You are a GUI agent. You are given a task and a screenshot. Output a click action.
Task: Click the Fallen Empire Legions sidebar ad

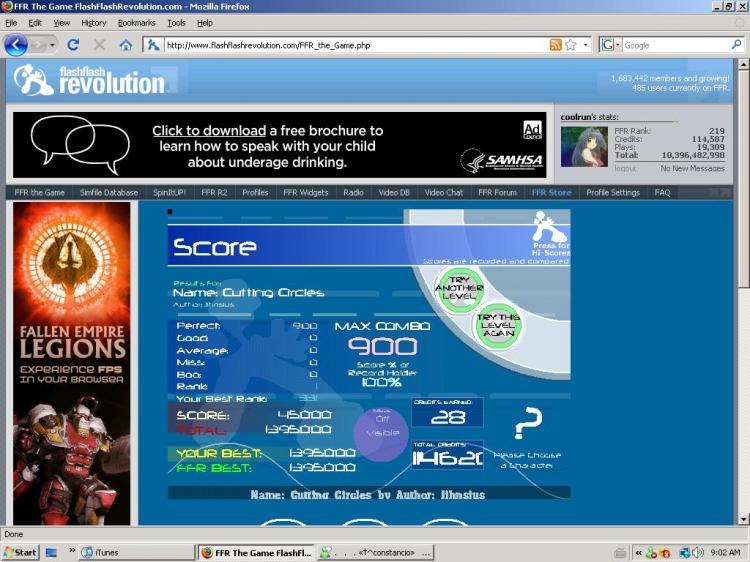(x=72, y=364)
